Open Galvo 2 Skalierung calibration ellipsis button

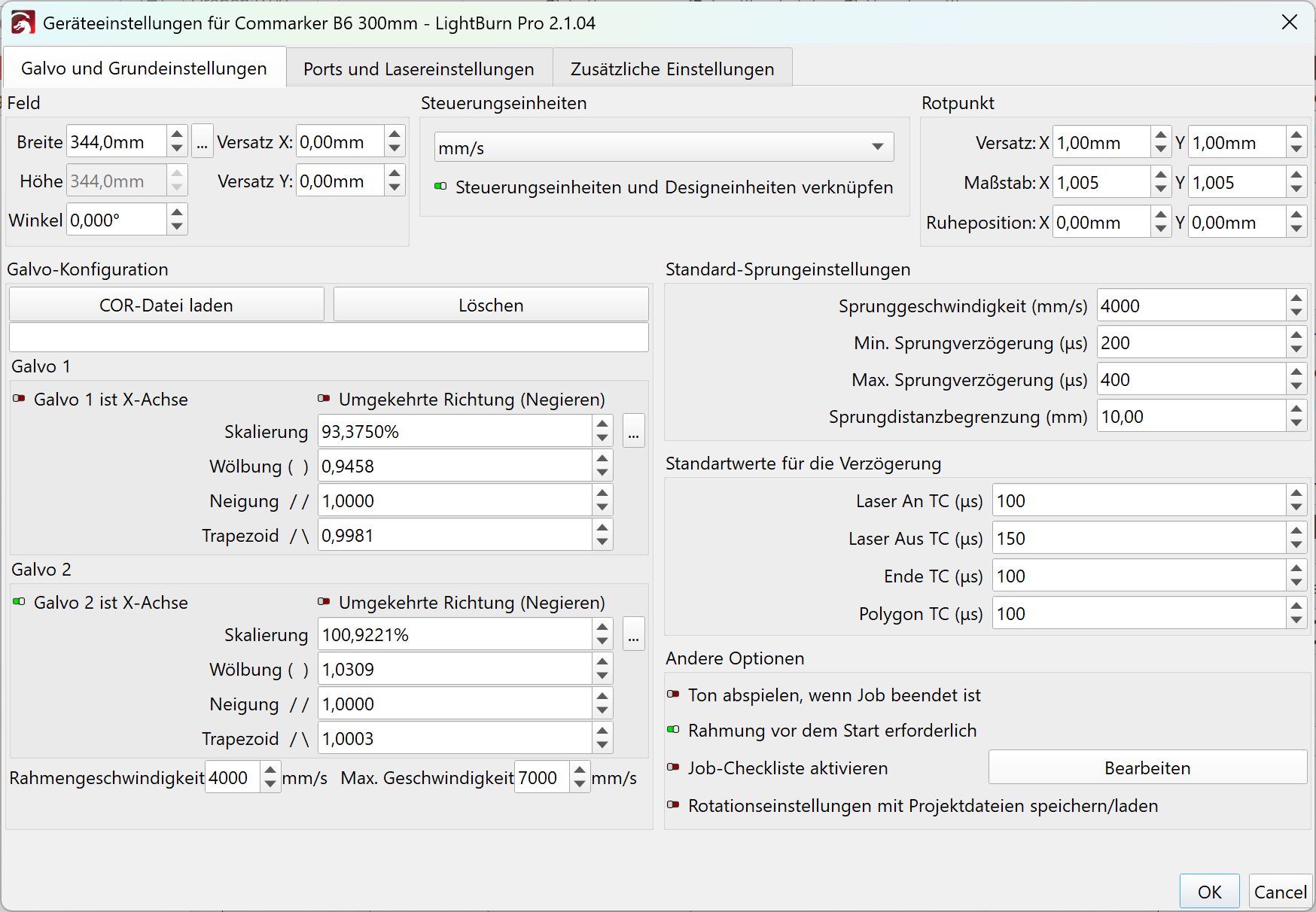(634, 634)
